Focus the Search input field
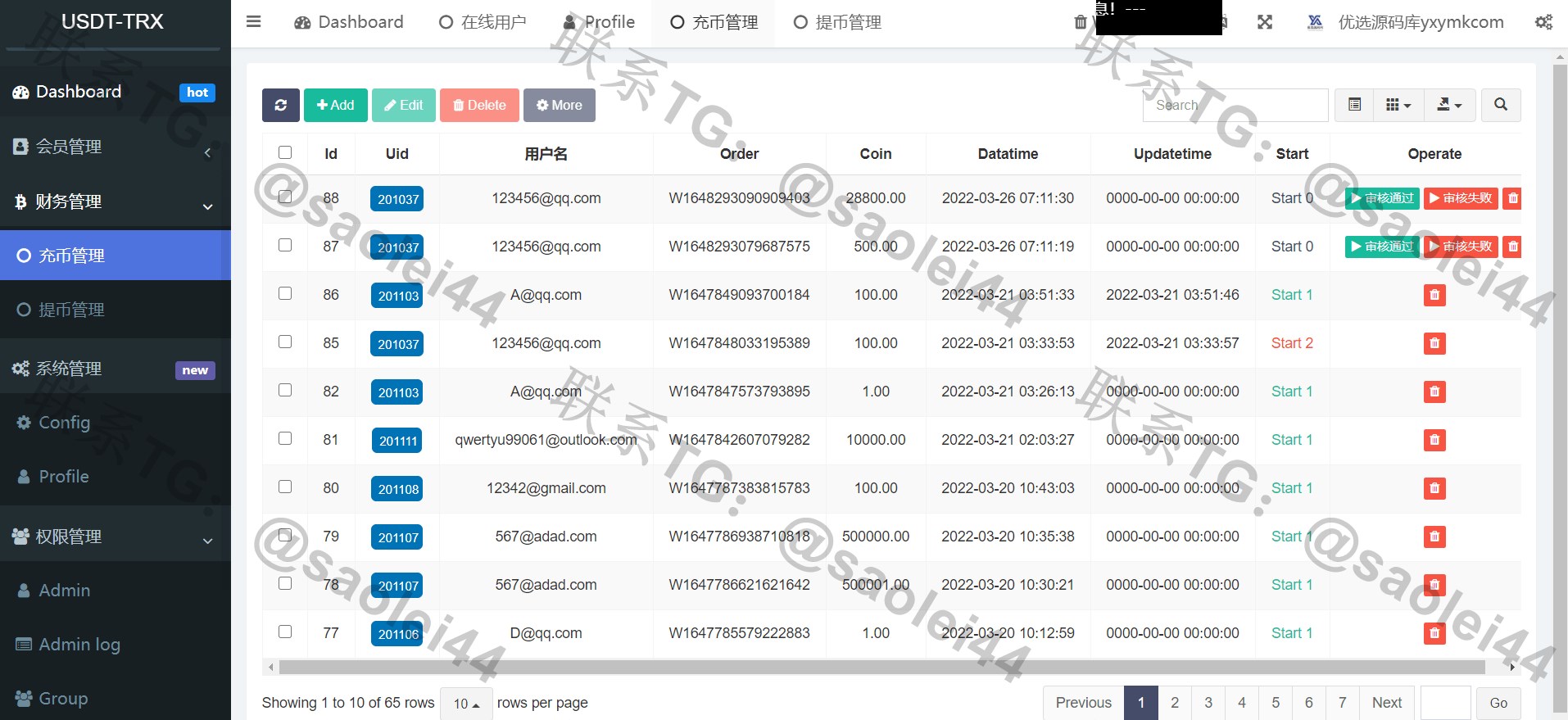Image resolution: width=1568 pixels, height=720 pixels. pos(1235,105)
